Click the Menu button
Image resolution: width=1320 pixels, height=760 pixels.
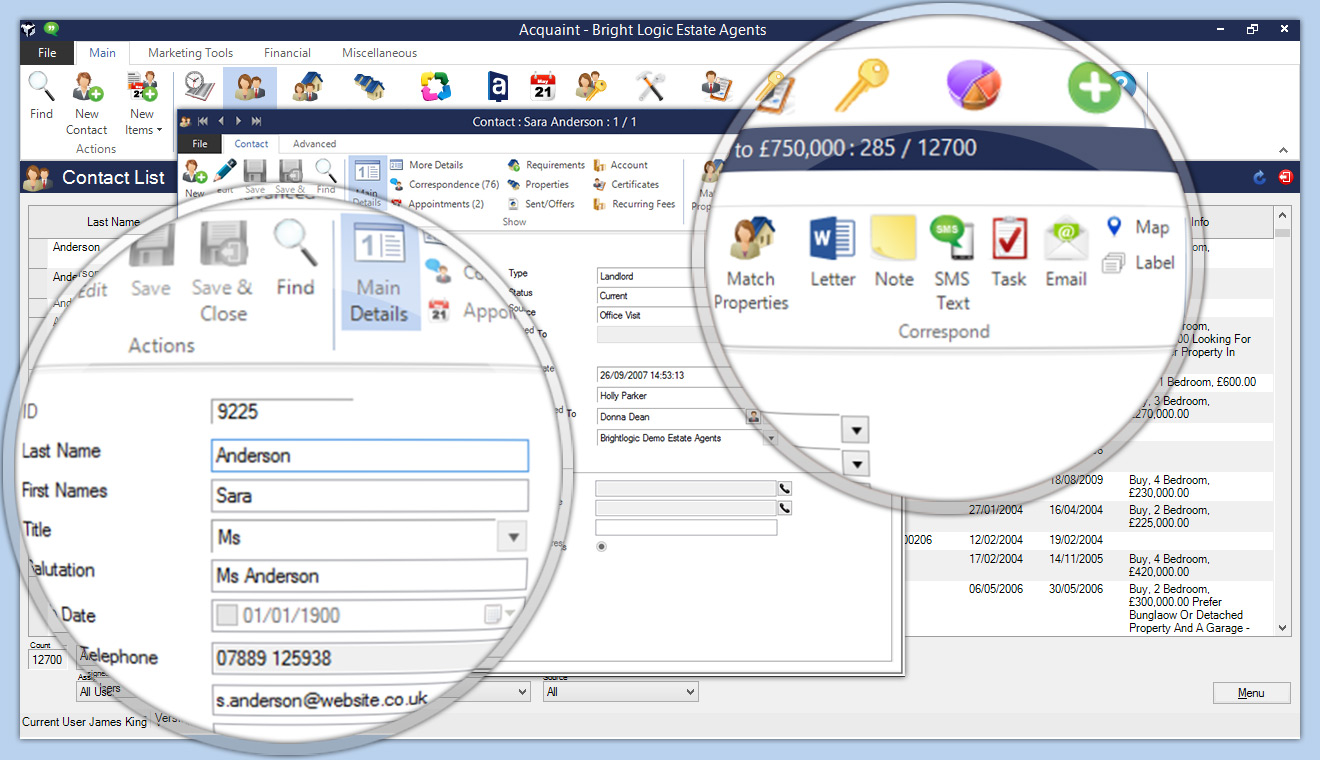coord(1251,693)
